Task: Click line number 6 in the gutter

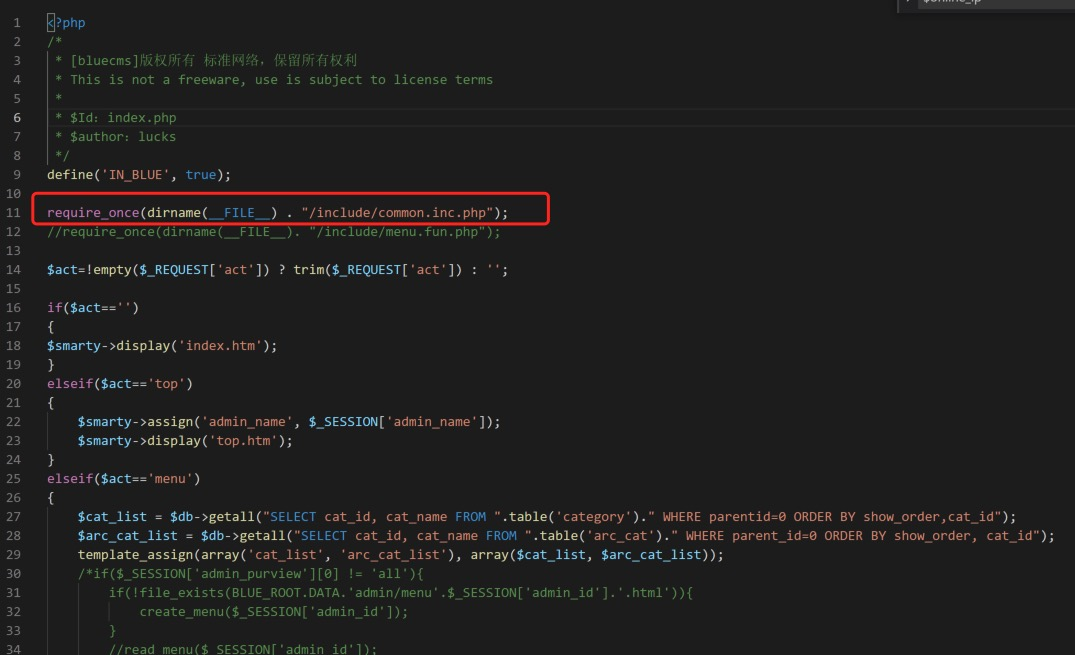Action: click(16, 118)
